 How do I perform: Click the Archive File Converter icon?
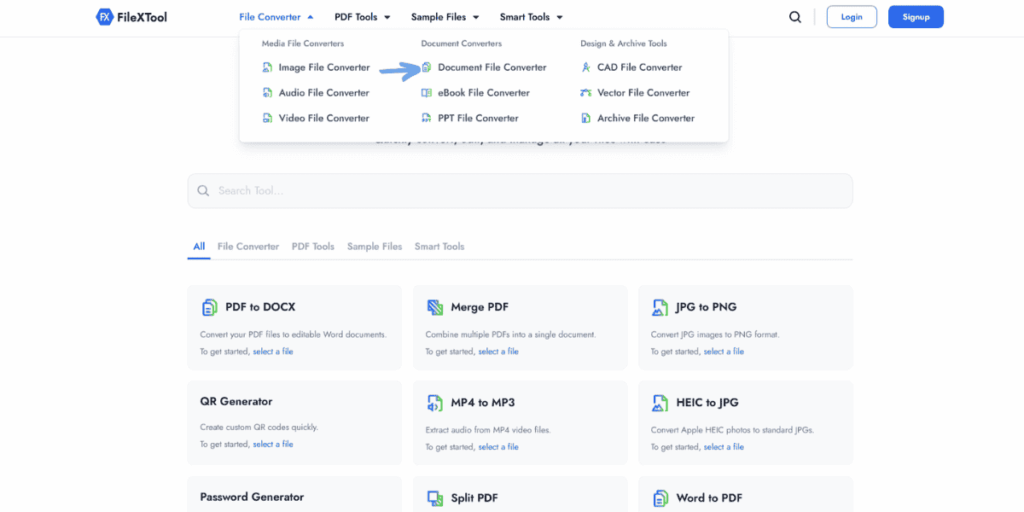[x=586, y=118]
